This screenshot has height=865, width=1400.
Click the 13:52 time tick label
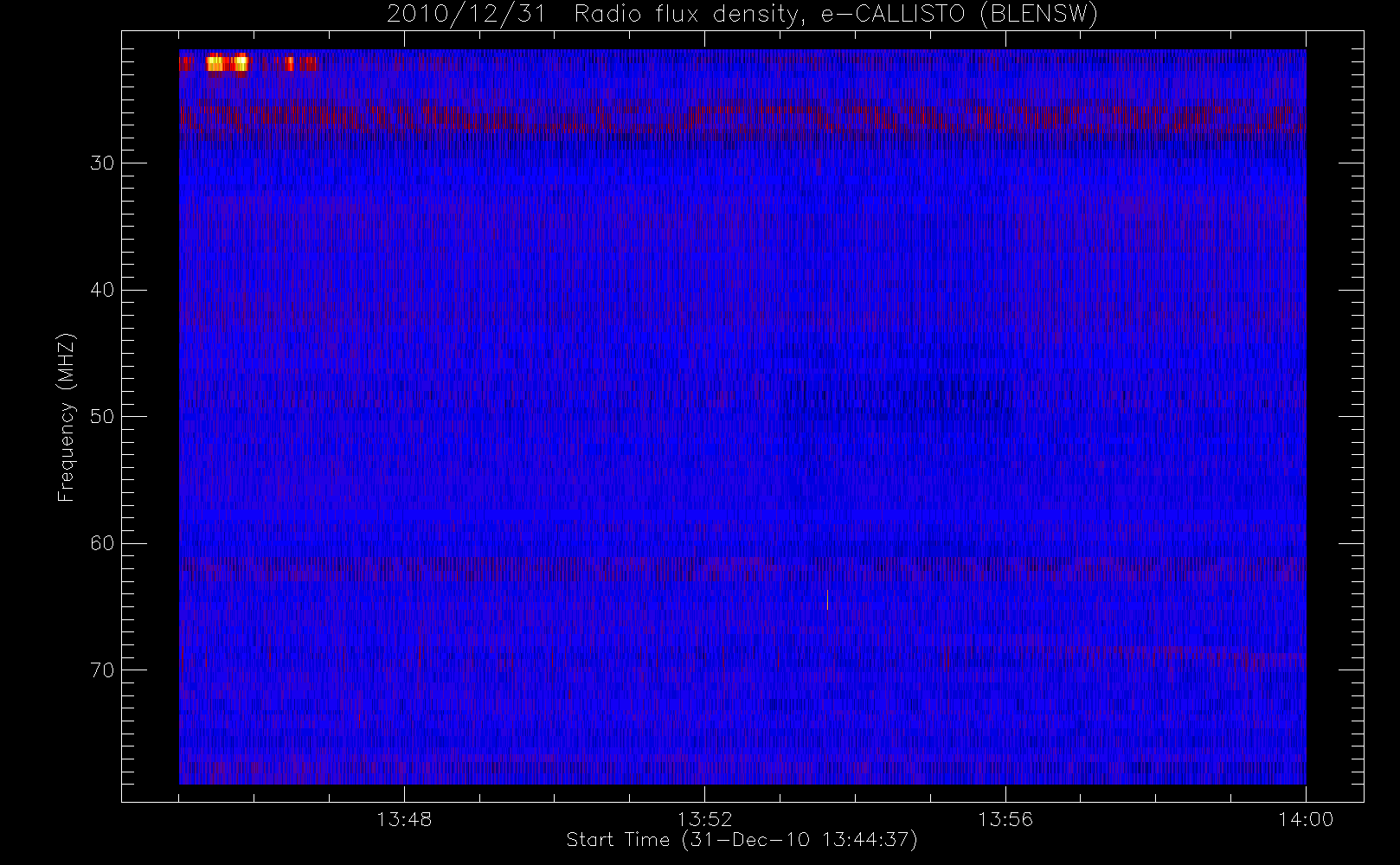pyautogui.click(x=704, y=819)
